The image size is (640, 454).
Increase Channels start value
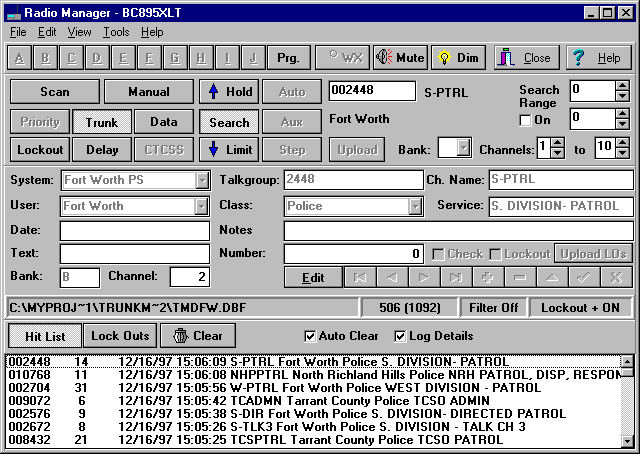pos(558,143)
